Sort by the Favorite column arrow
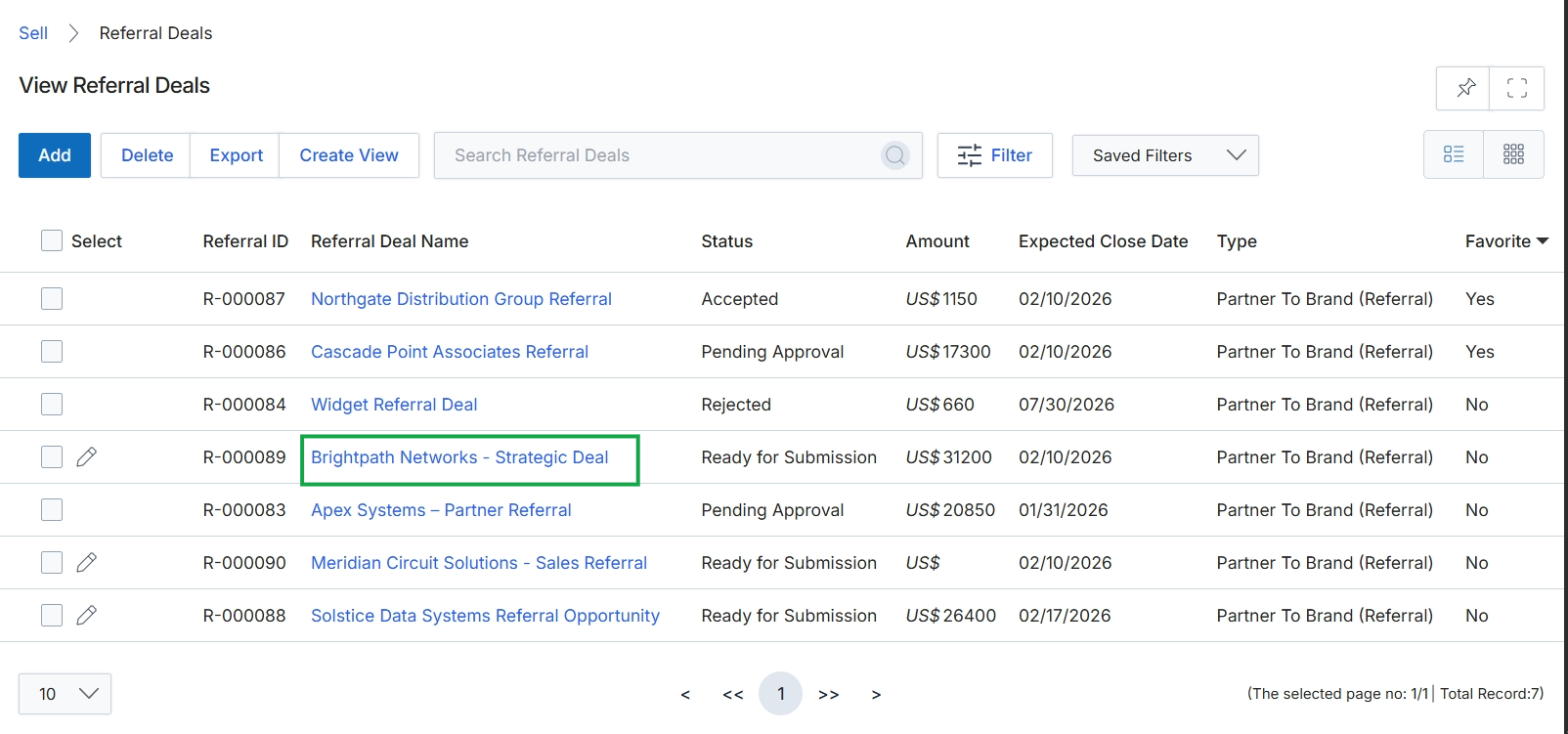Image resolution: width=1568 pixels, height=734 pixels. tap(1543, 241)
